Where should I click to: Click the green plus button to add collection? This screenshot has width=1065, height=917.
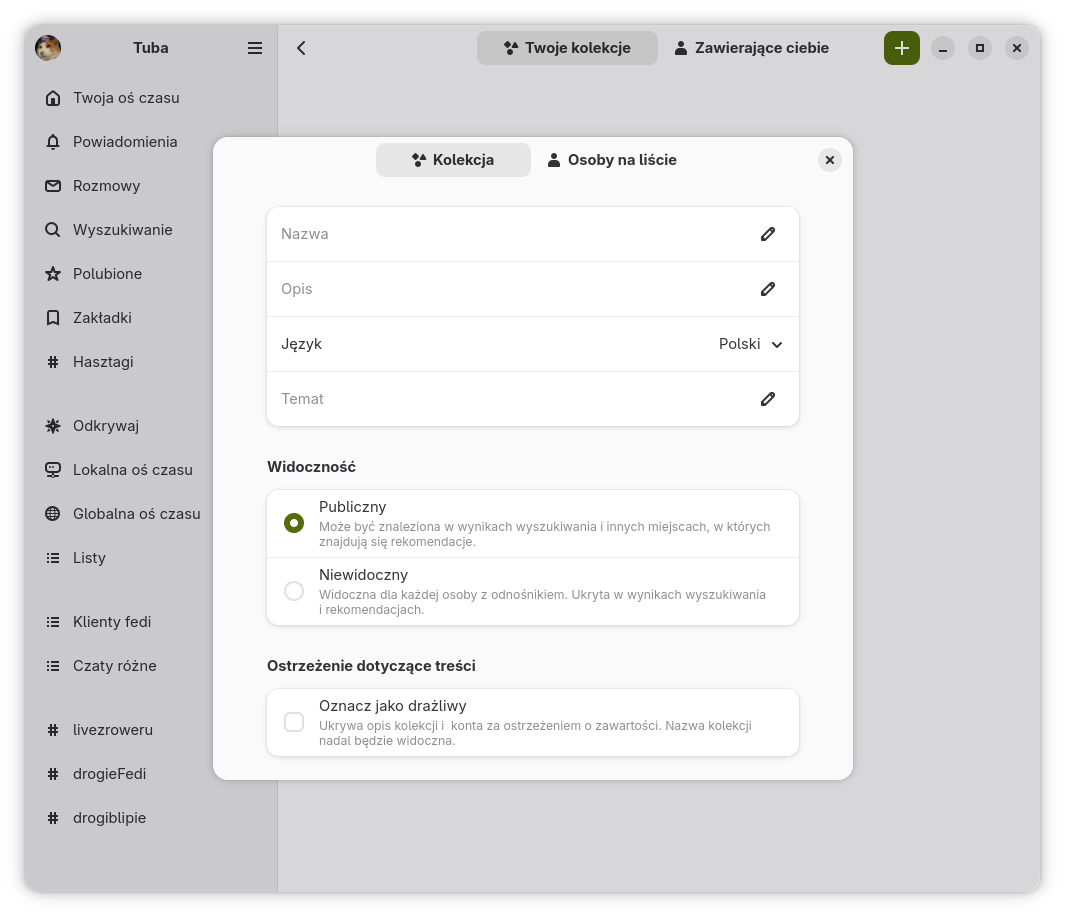901,48
